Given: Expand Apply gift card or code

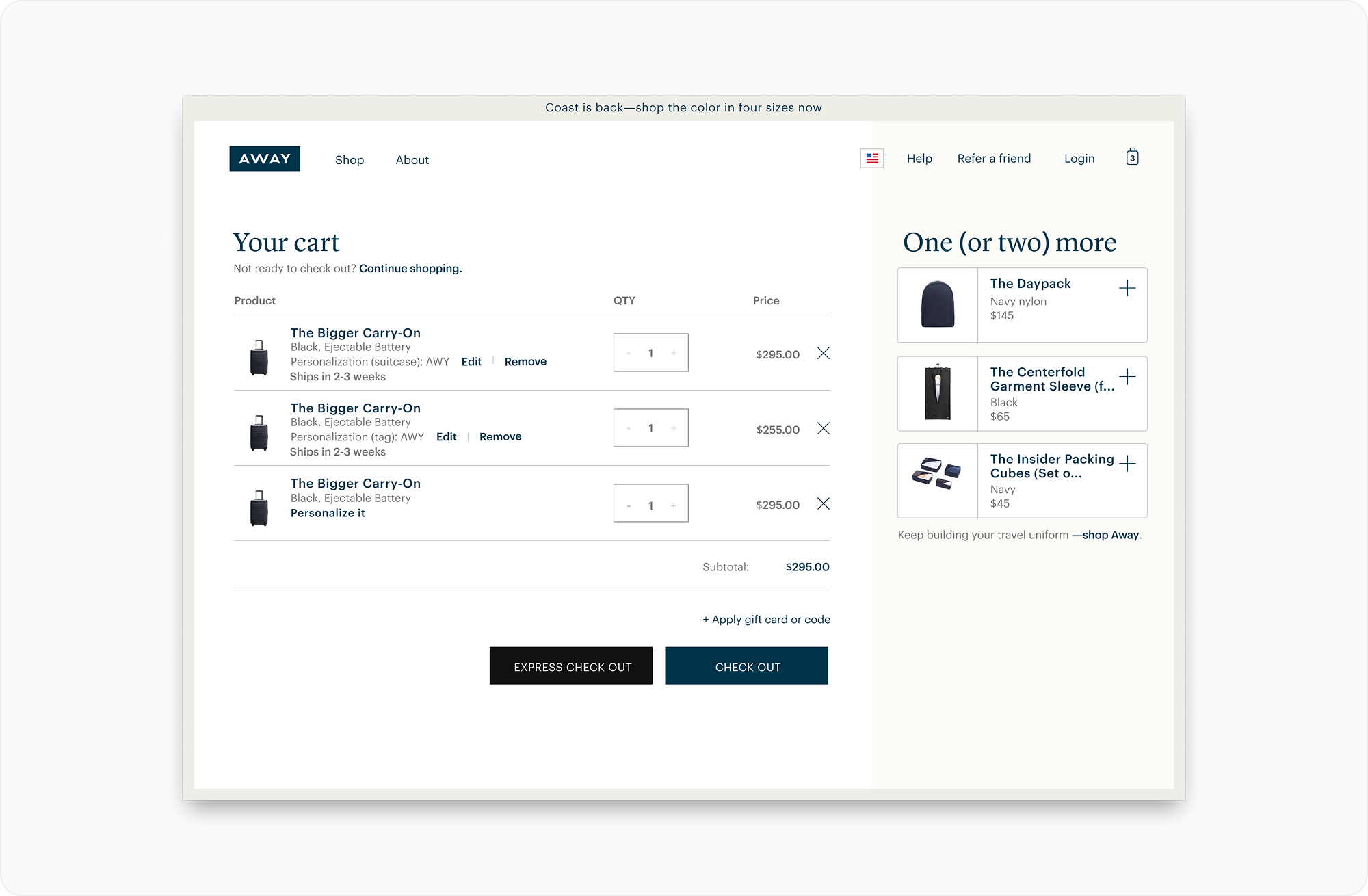Looking at the screenshot, I should pos(766,619).
